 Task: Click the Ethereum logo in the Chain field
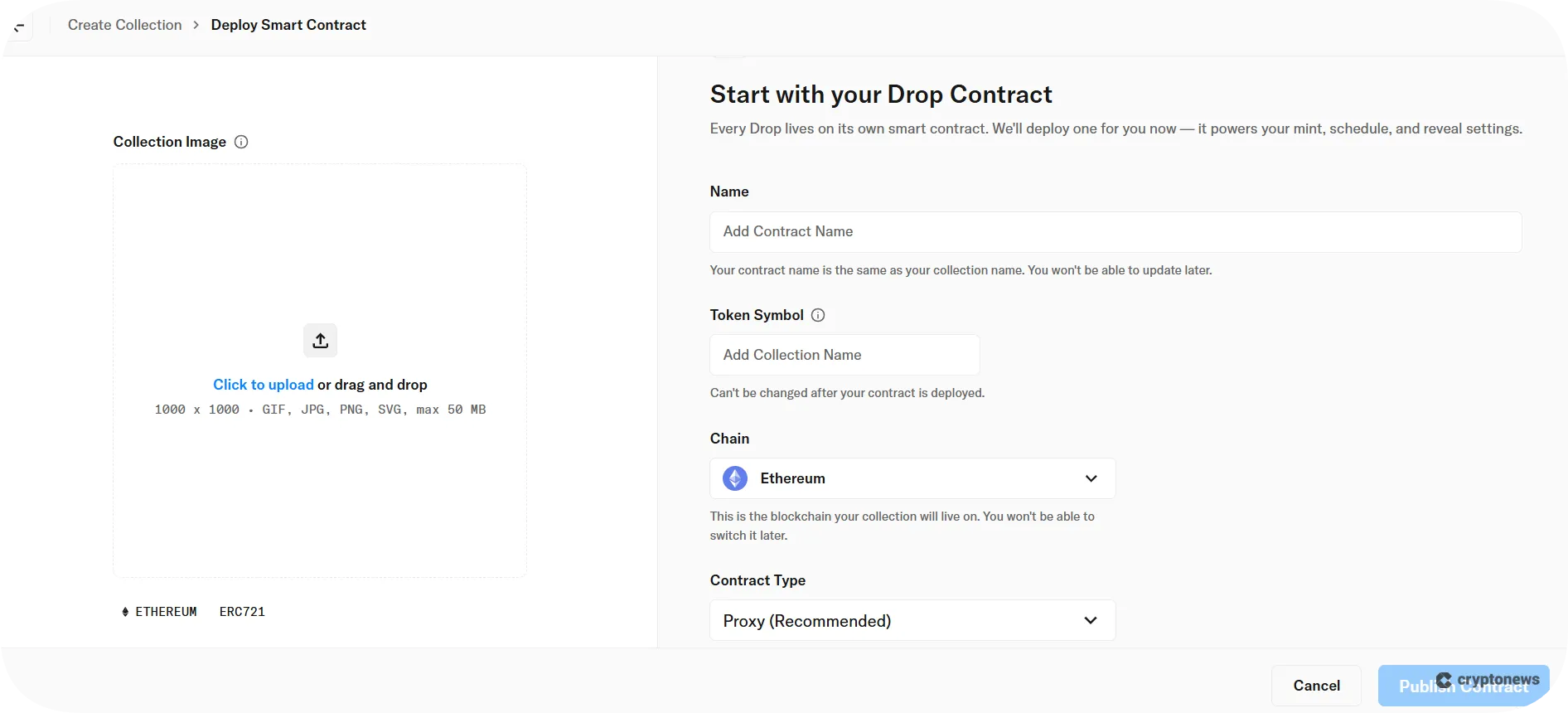pos(735,478)
